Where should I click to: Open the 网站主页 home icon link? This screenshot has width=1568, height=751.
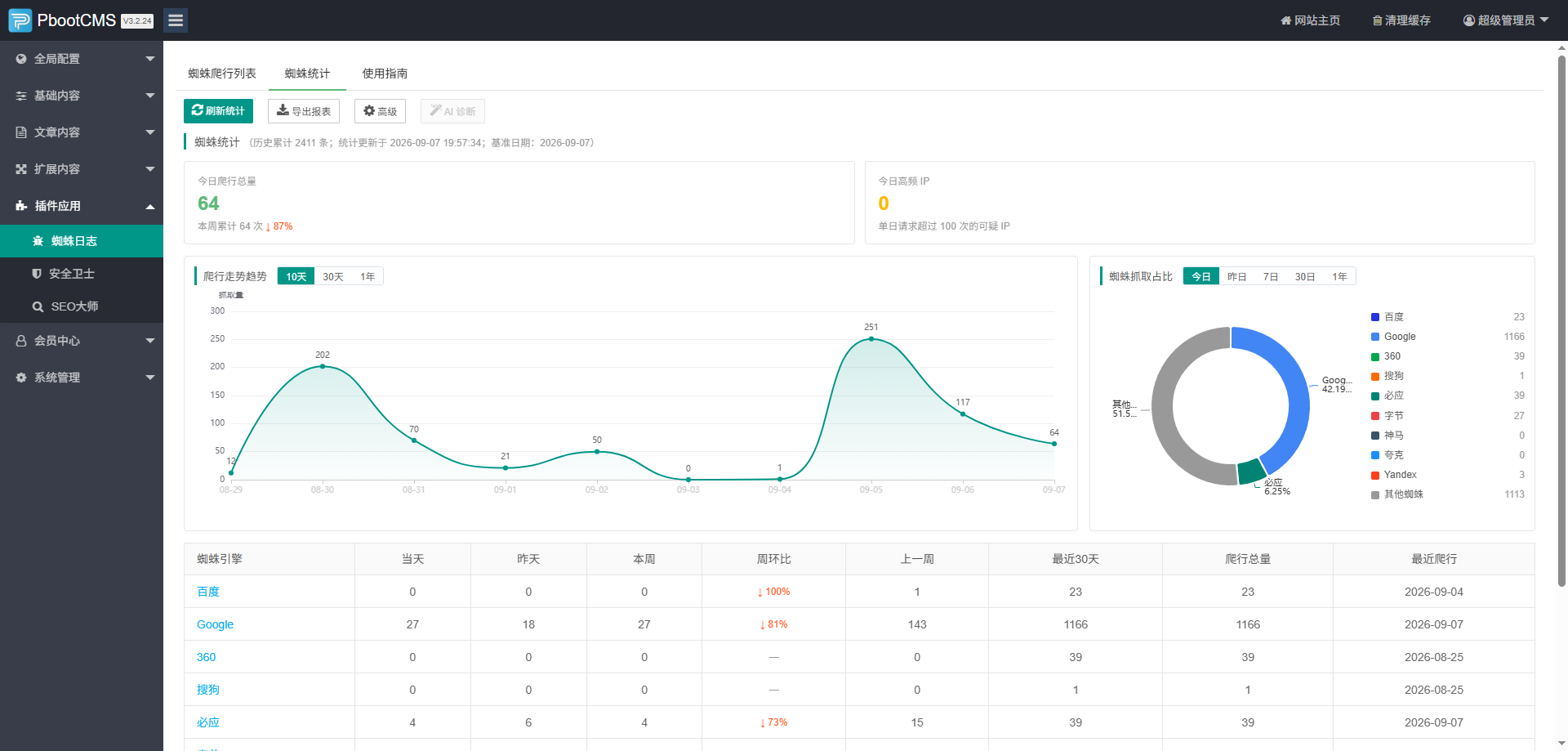(1285, 20)
